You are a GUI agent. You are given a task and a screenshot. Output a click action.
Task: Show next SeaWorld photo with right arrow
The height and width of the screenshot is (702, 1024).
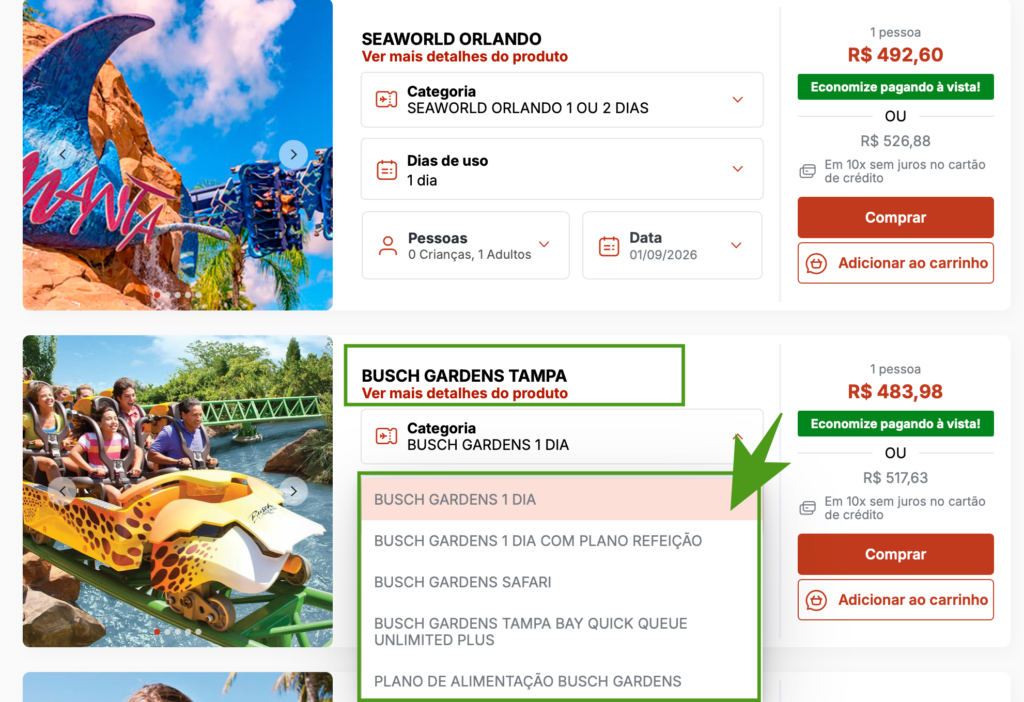pos(293,154)
